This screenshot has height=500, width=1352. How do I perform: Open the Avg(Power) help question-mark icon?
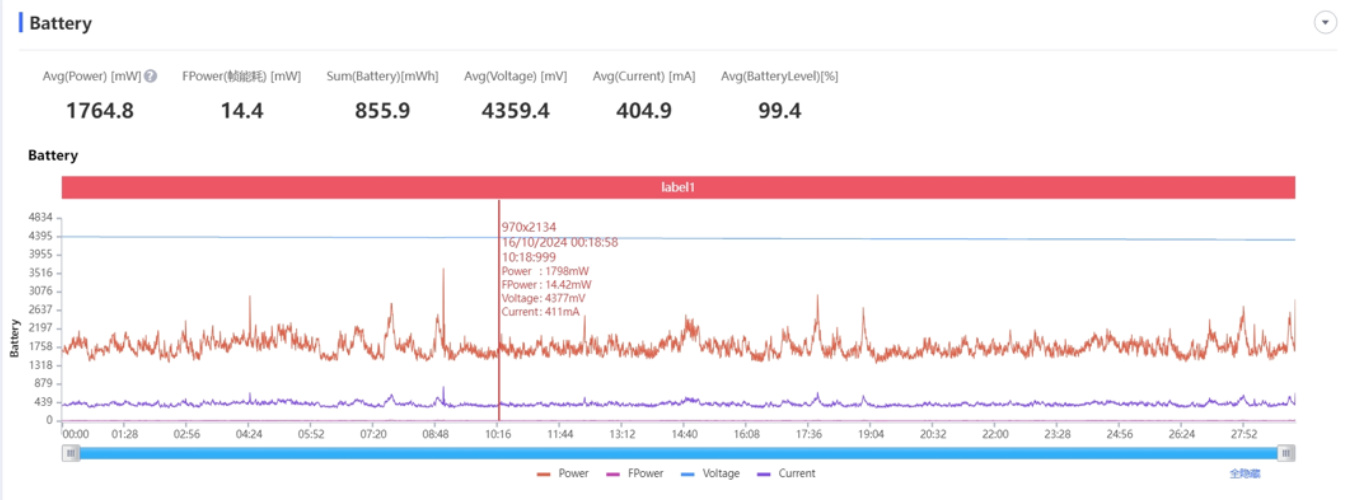point(150,76)
